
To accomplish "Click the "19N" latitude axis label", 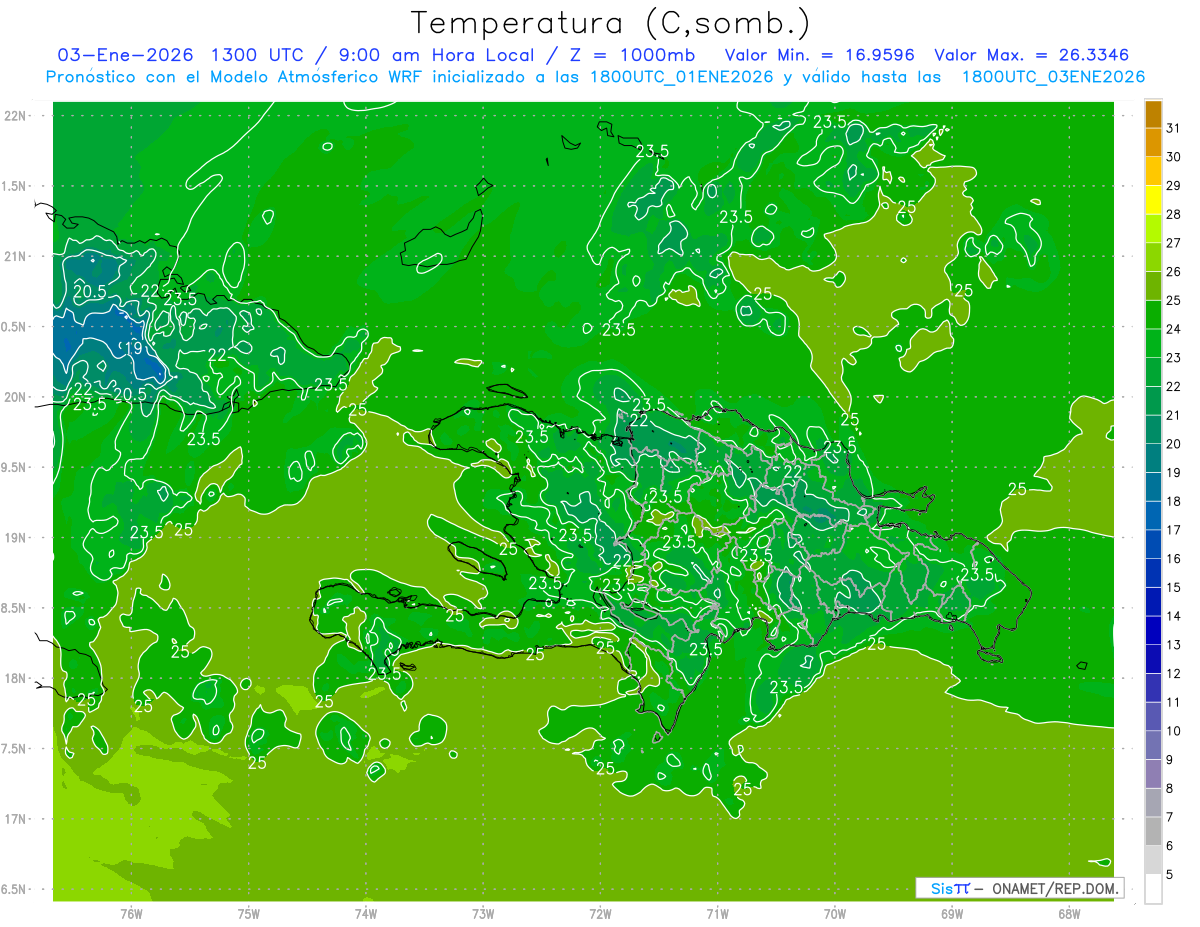I will [x=15, y=538].
